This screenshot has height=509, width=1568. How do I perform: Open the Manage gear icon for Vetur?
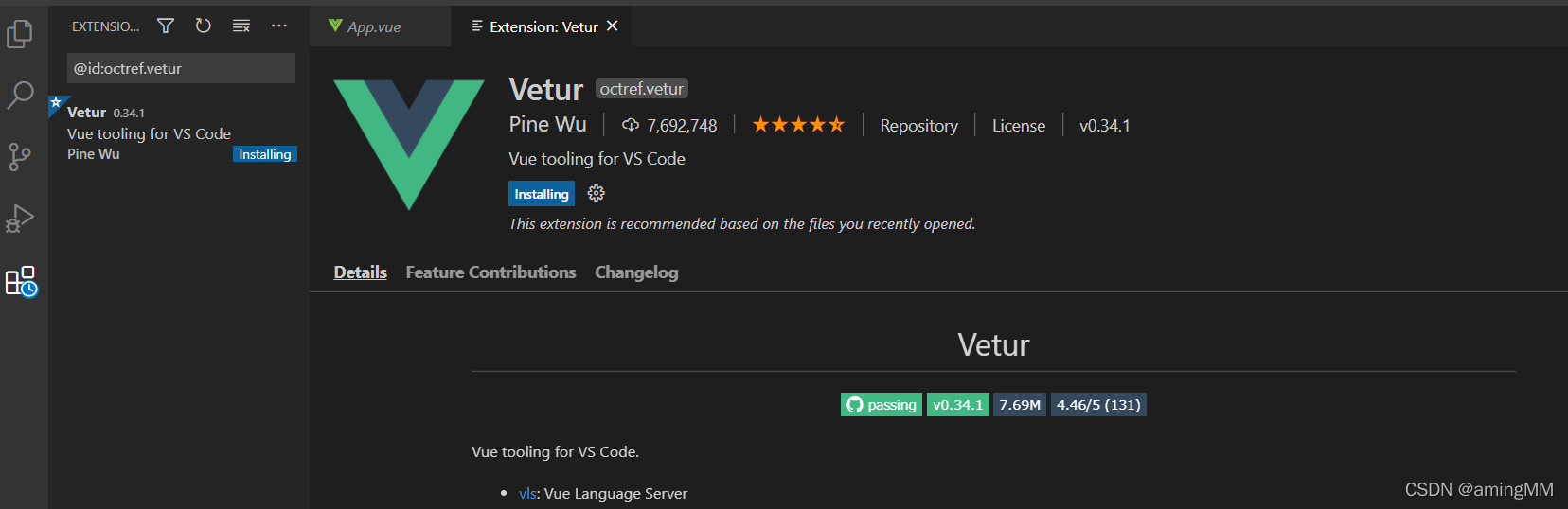pyautogui.click(x=596, y=193)
